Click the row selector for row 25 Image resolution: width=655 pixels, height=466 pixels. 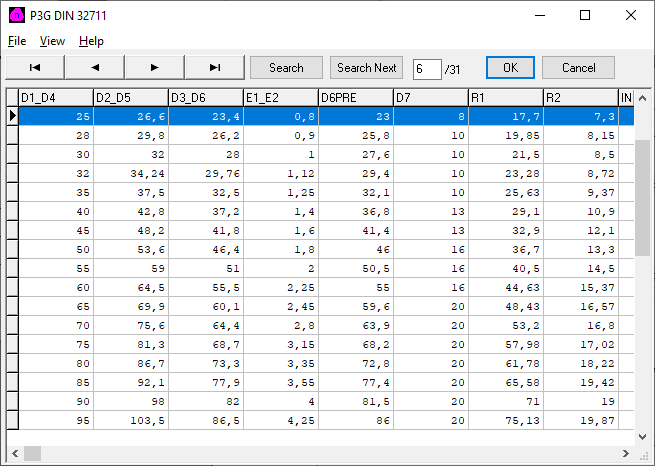click(12, 116)
